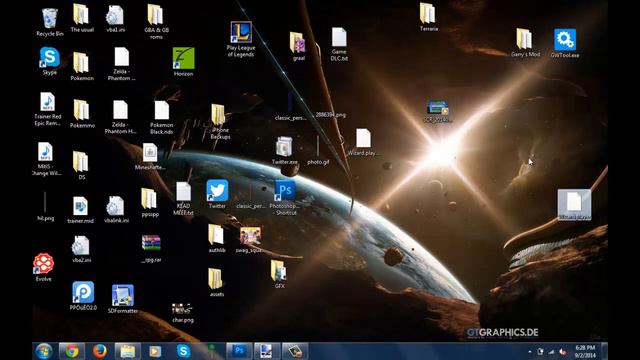Image resolution: width=640 pixels, height=360 pixels.
Task: Select the char.png image
Action: click(x=182, y=313)
